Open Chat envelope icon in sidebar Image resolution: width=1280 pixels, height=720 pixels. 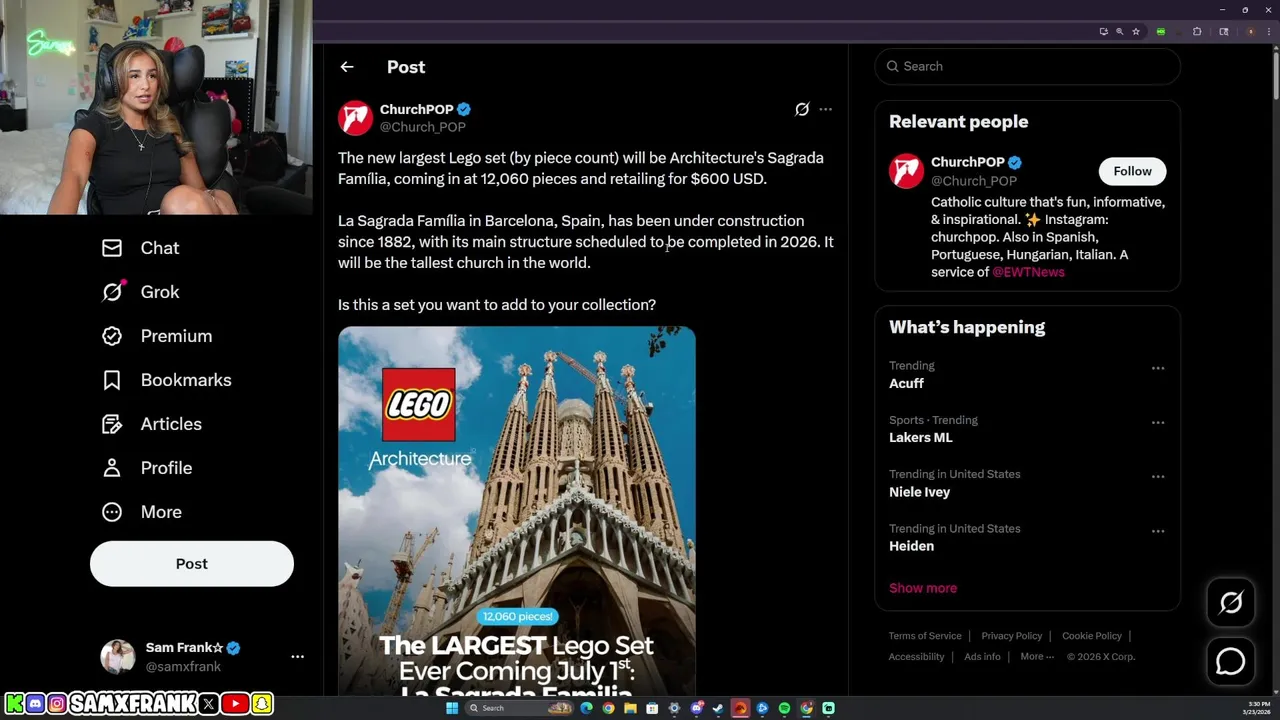112,248
